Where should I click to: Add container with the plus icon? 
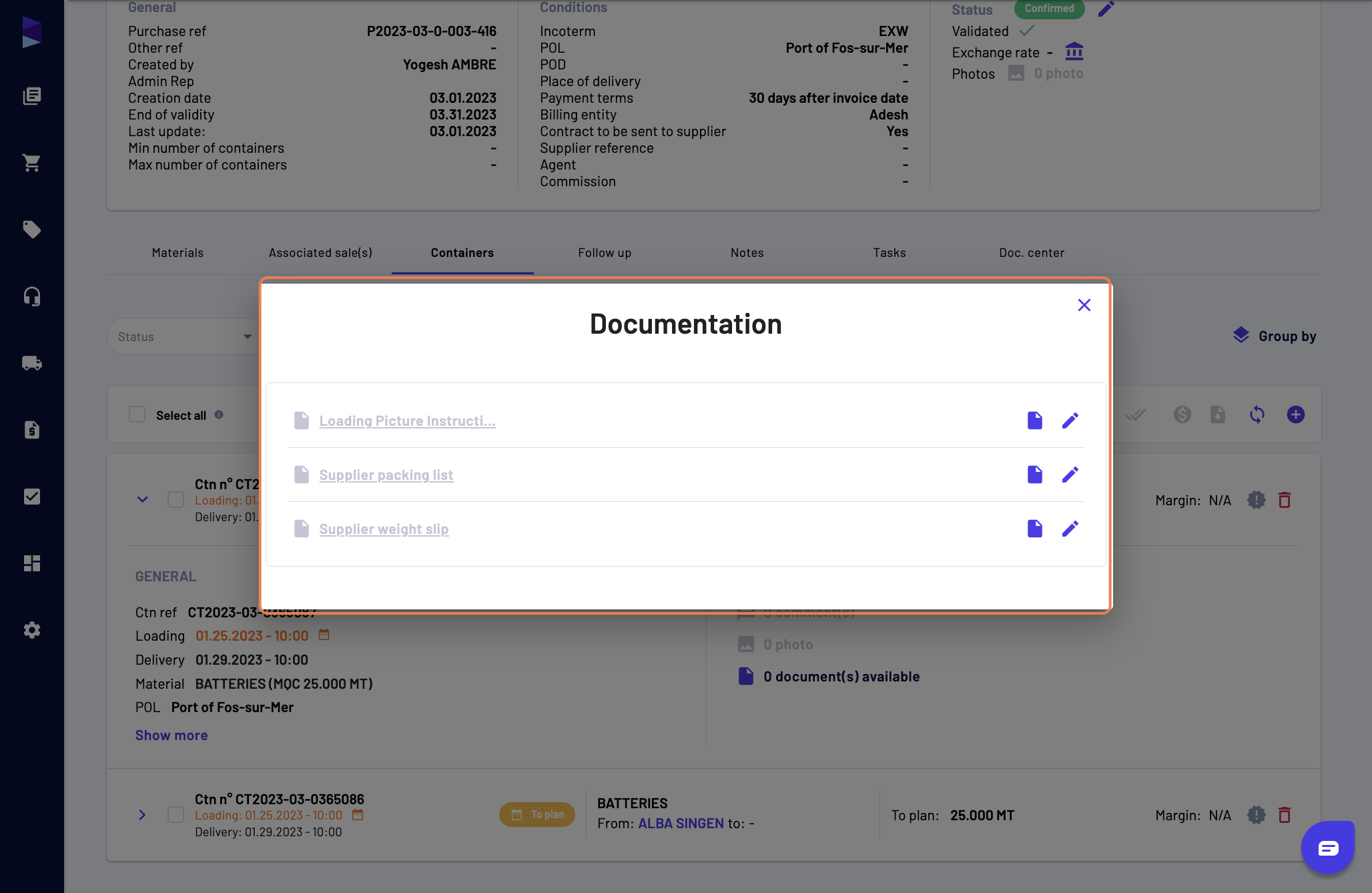coord(1295,414)
